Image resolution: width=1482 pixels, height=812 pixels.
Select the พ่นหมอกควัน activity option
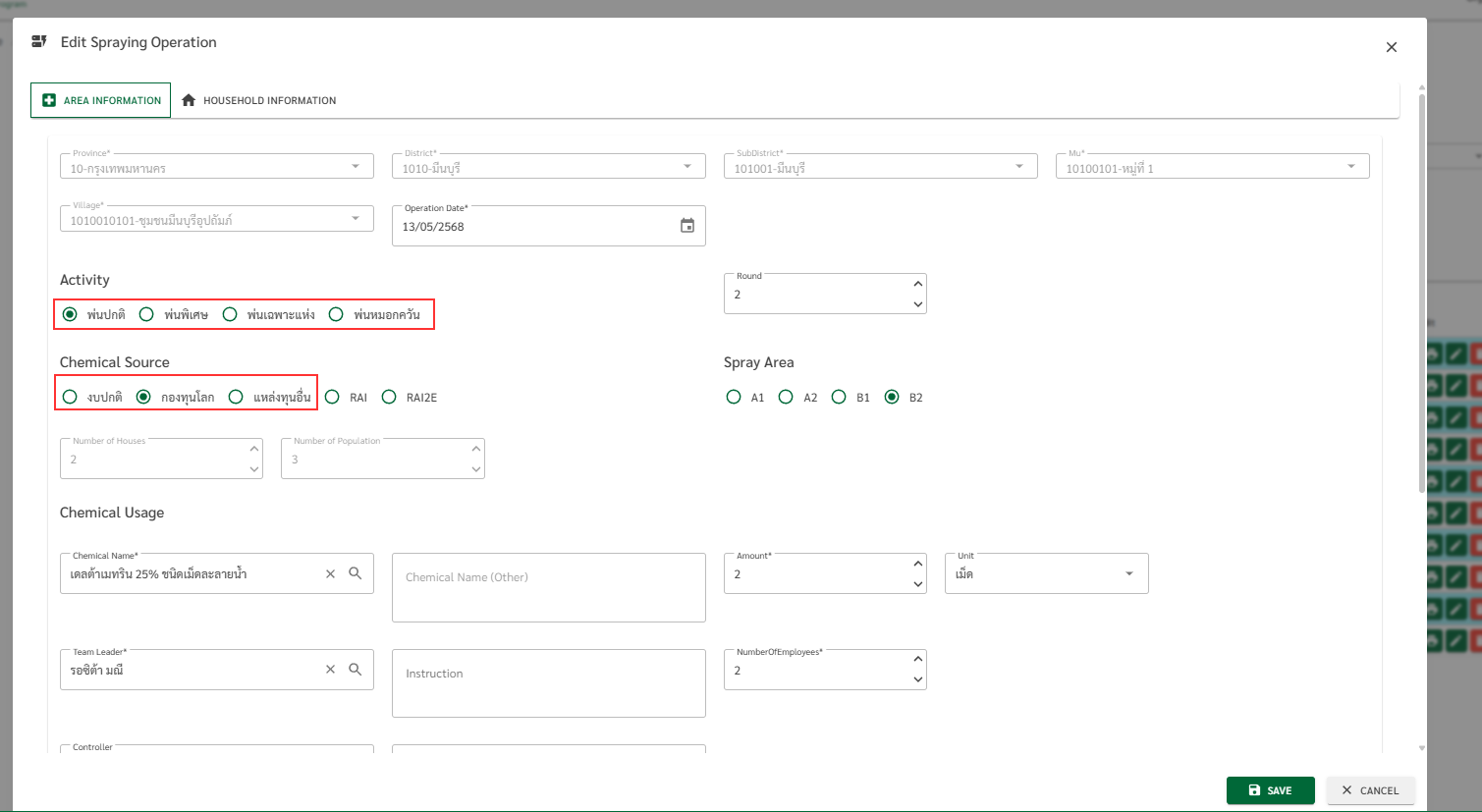336,314
